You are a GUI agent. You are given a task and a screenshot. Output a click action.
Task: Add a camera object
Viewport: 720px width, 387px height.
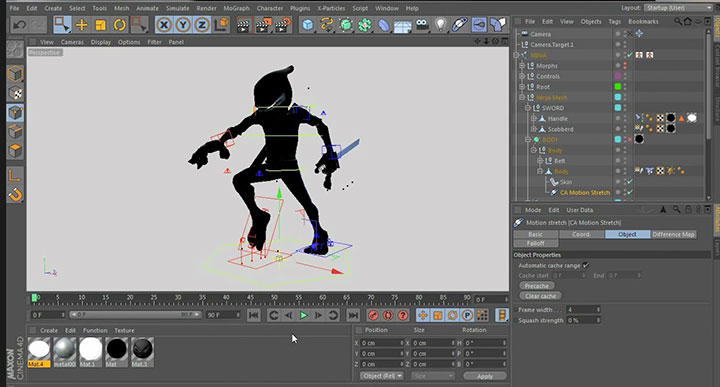tap(422, 25)
